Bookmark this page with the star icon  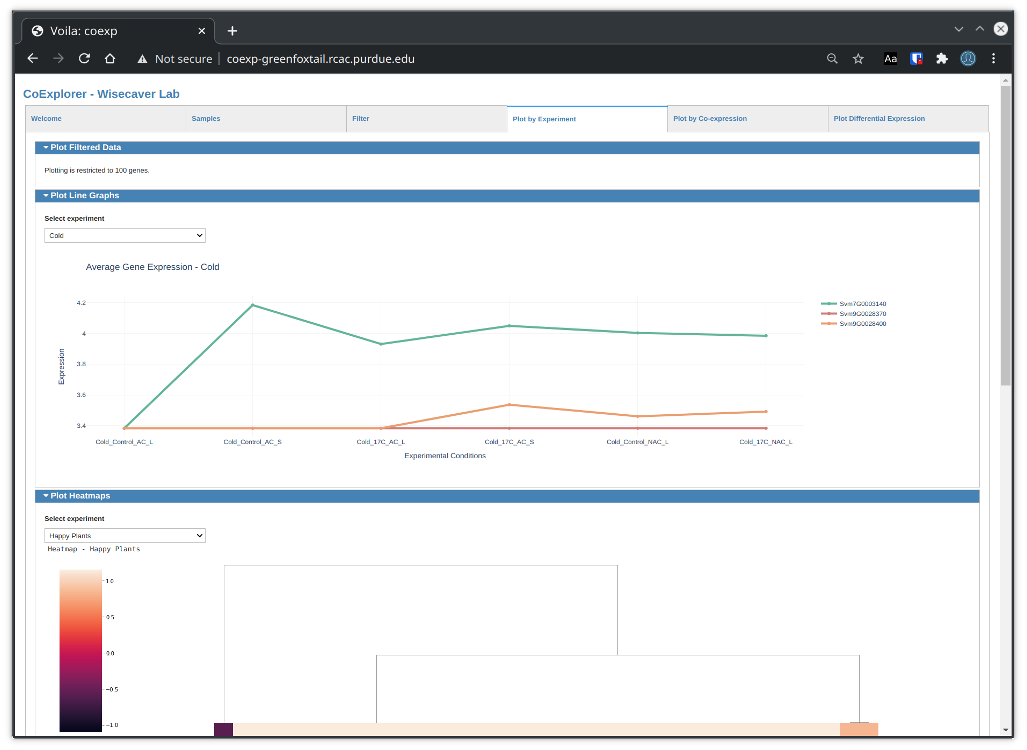coord(858,59)
